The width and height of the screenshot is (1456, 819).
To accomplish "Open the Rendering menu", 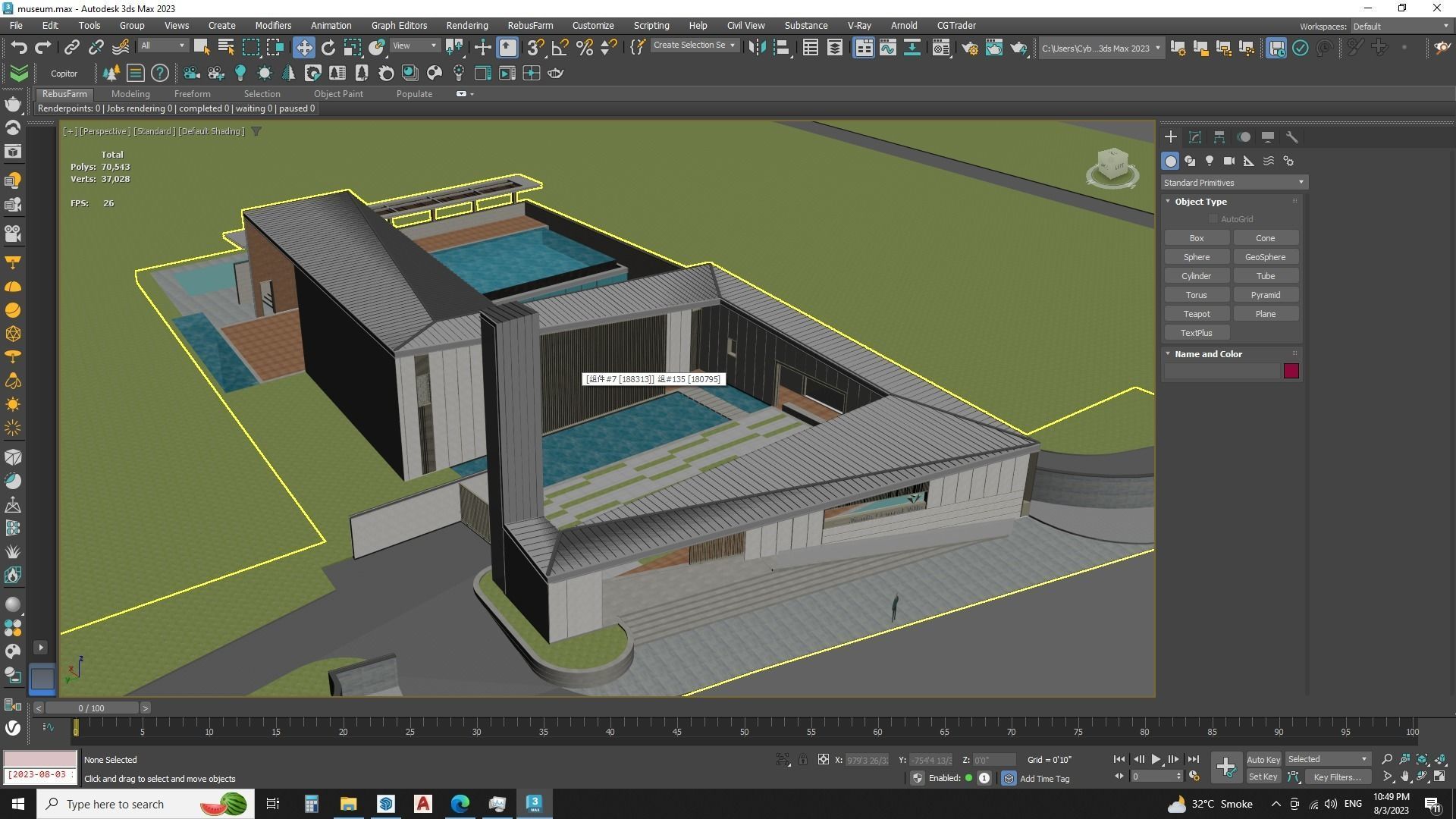I will click(x=467, y=25).
